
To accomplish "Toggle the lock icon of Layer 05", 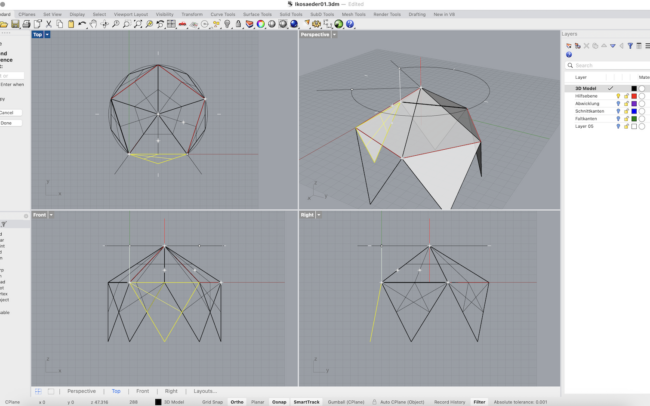I will pos(626,126).
